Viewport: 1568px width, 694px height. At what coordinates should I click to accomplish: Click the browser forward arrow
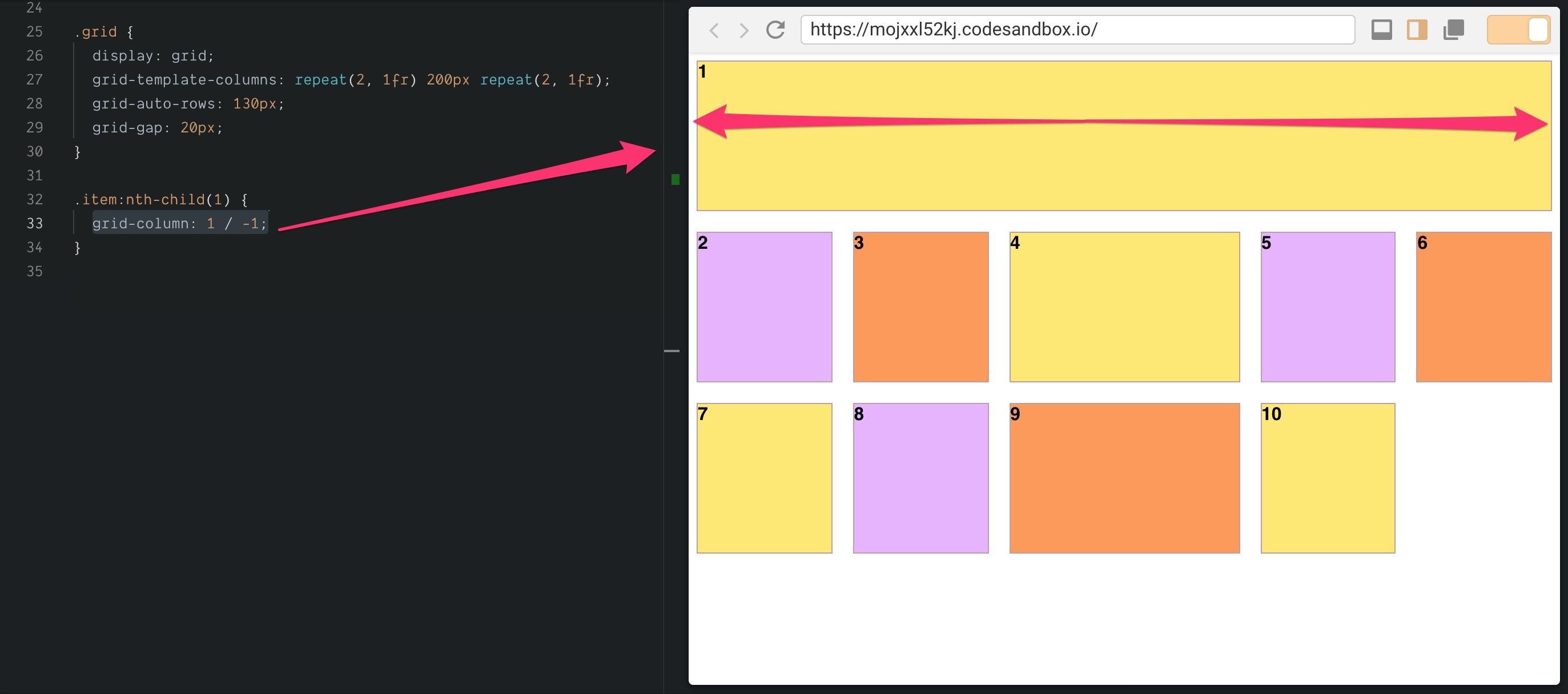743,30
